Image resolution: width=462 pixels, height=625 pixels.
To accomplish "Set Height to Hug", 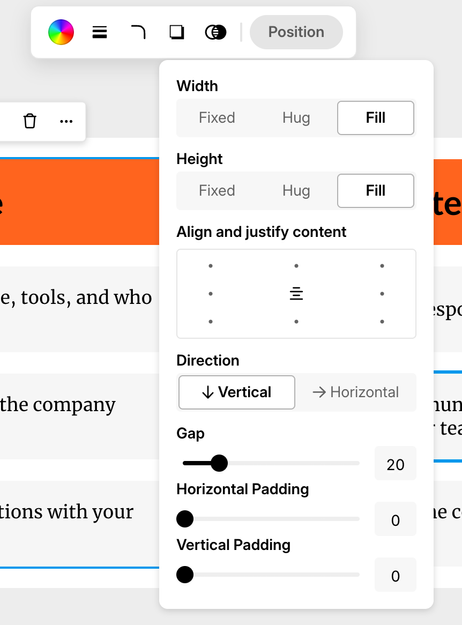I will (296, 191).
